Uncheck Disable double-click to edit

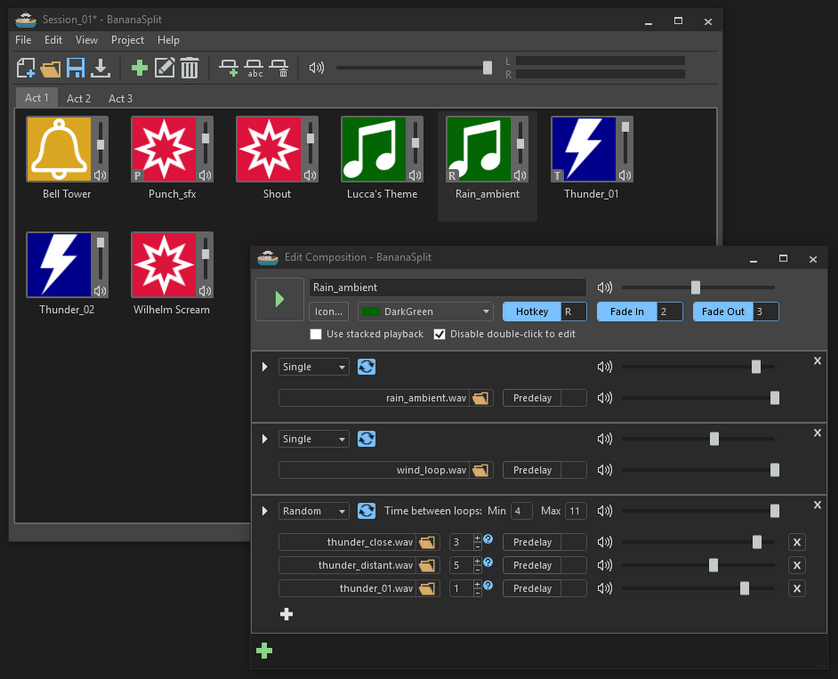tap(439, 334)
